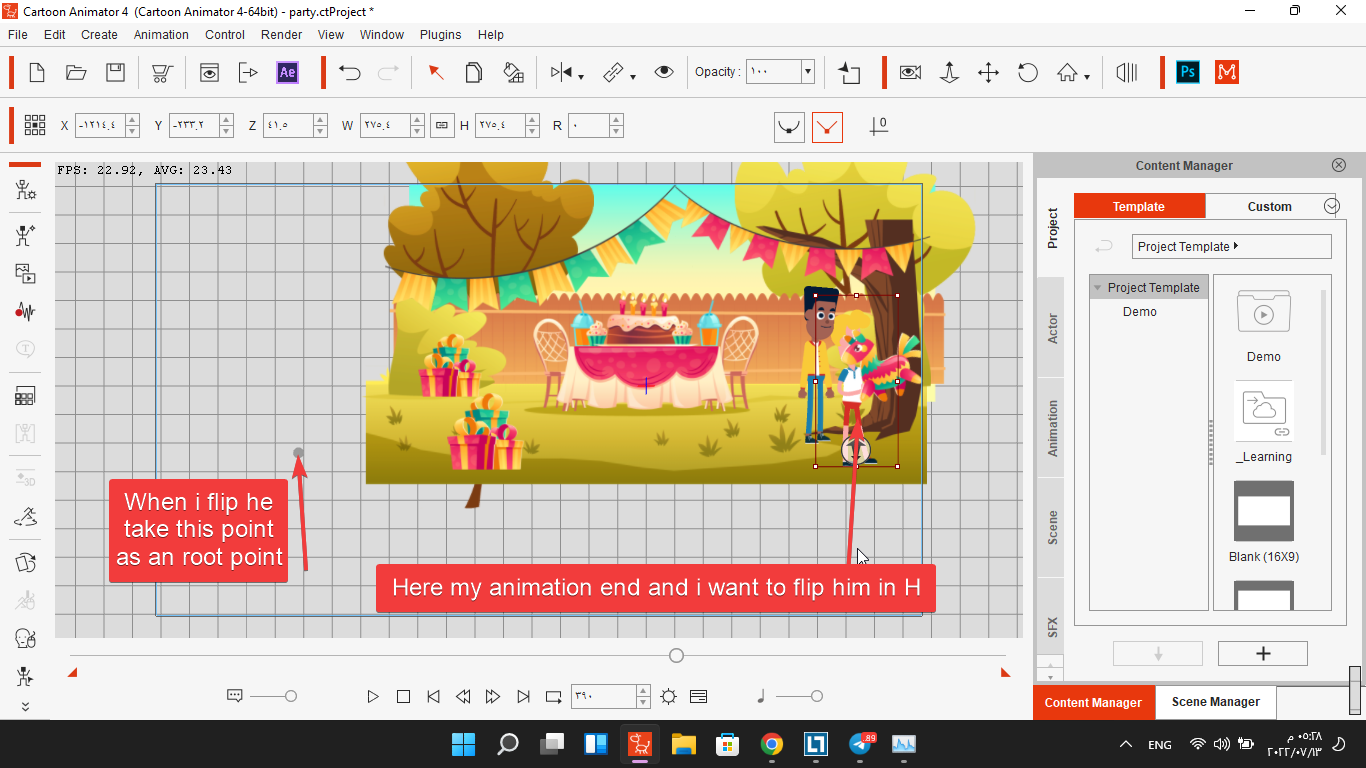
Task: Switch to the Custom tab
Action: coord(1270,206)
